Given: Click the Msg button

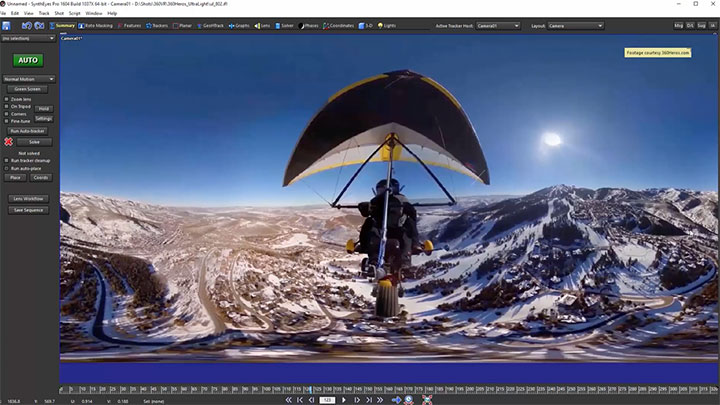Looking at the screenshot, I should pyautogui.click(x=678, y=26).
